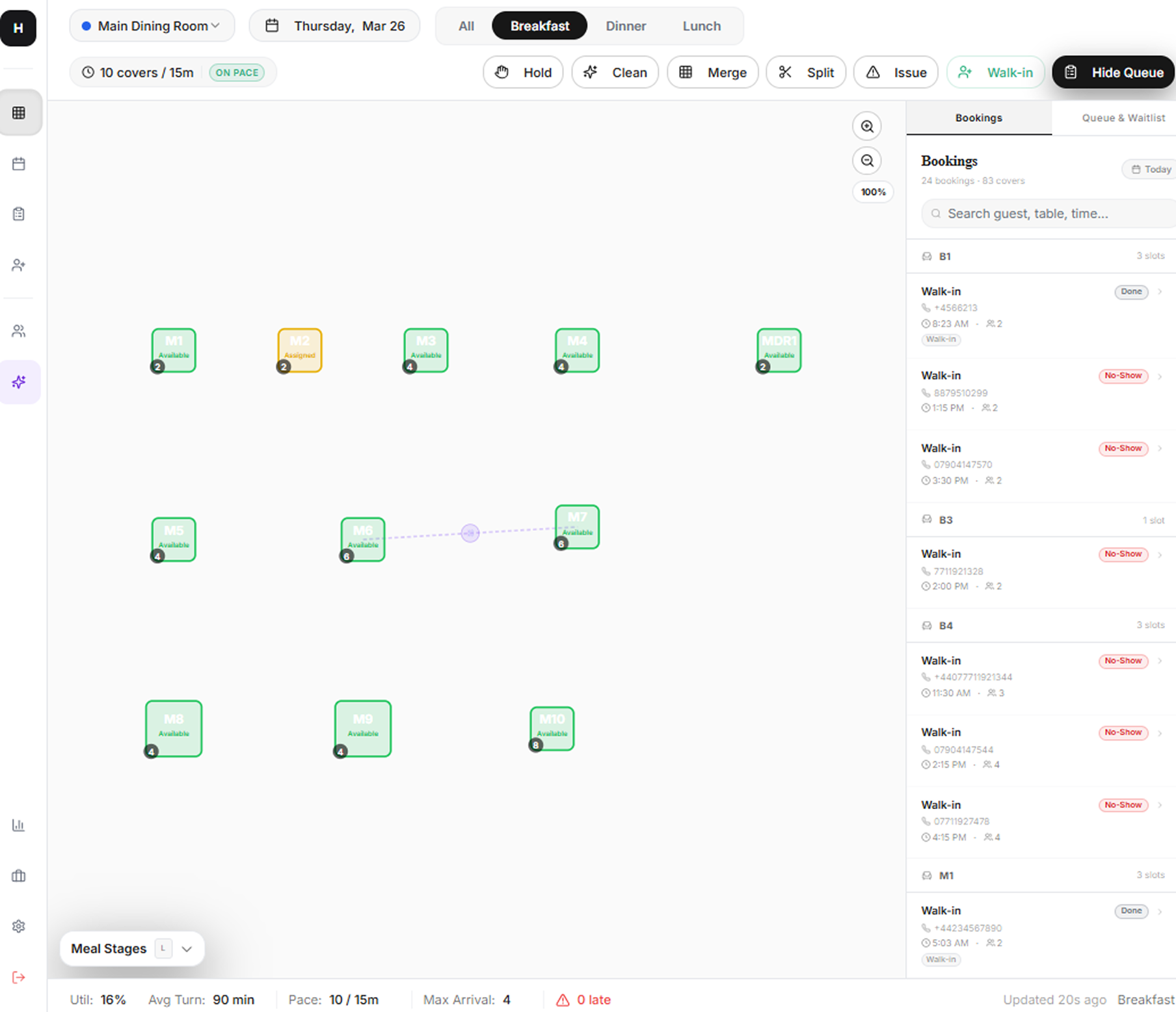The height and width of the screenshot is (1012, 1176).
Task: Expand the Meal Stages dropdown
Action: (187, 948)
